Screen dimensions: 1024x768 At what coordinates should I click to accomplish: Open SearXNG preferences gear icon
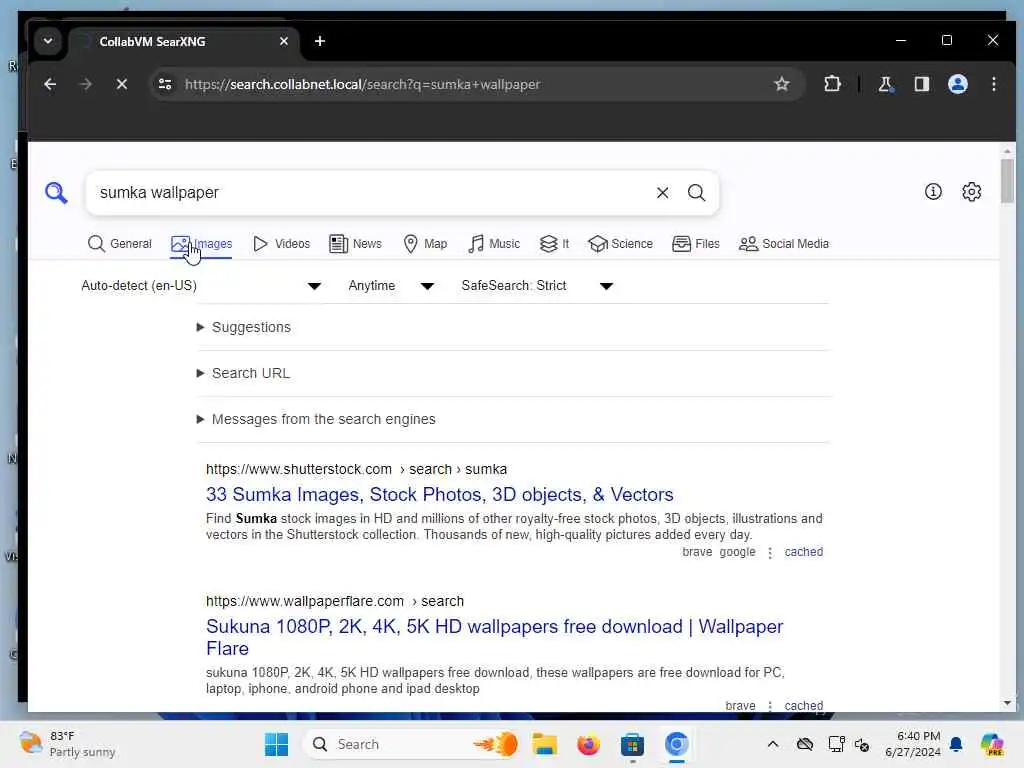click(x=972, y=192)
